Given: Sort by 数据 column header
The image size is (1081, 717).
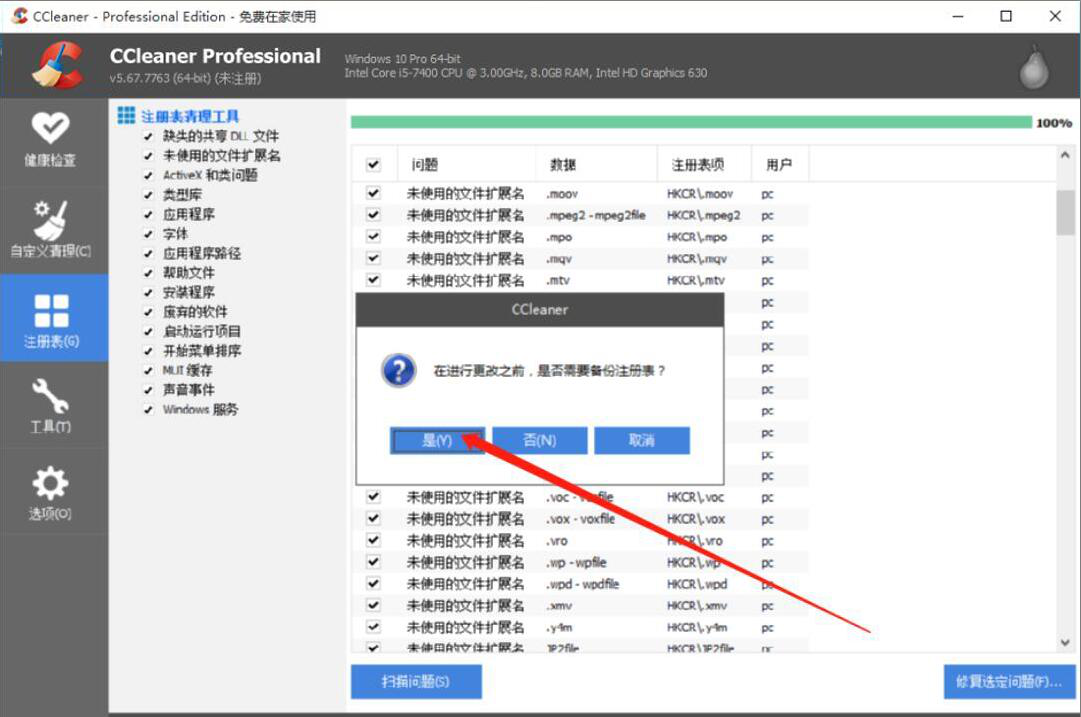Looking at the screenshot, I should pyautogui.click(x=596, y=164).
